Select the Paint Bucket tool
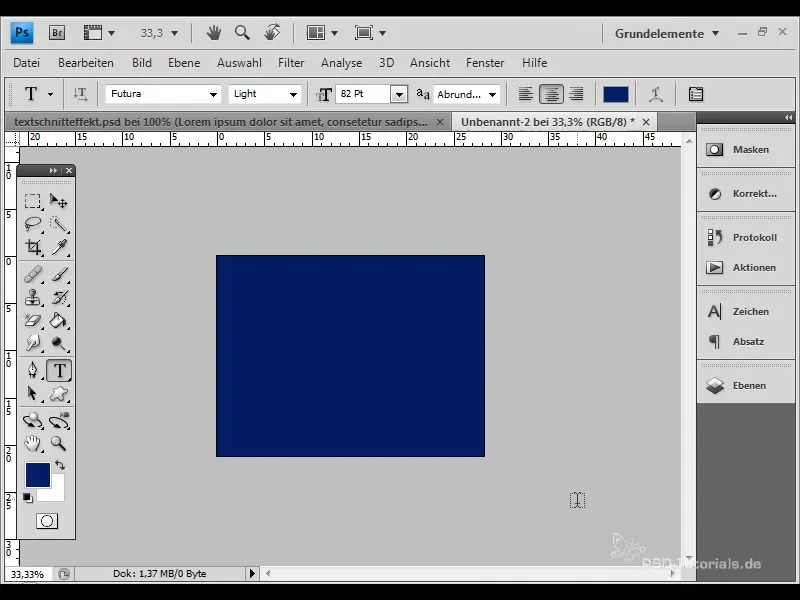The height and width of the screenshot is (600, 800). [x=59, y=320]
